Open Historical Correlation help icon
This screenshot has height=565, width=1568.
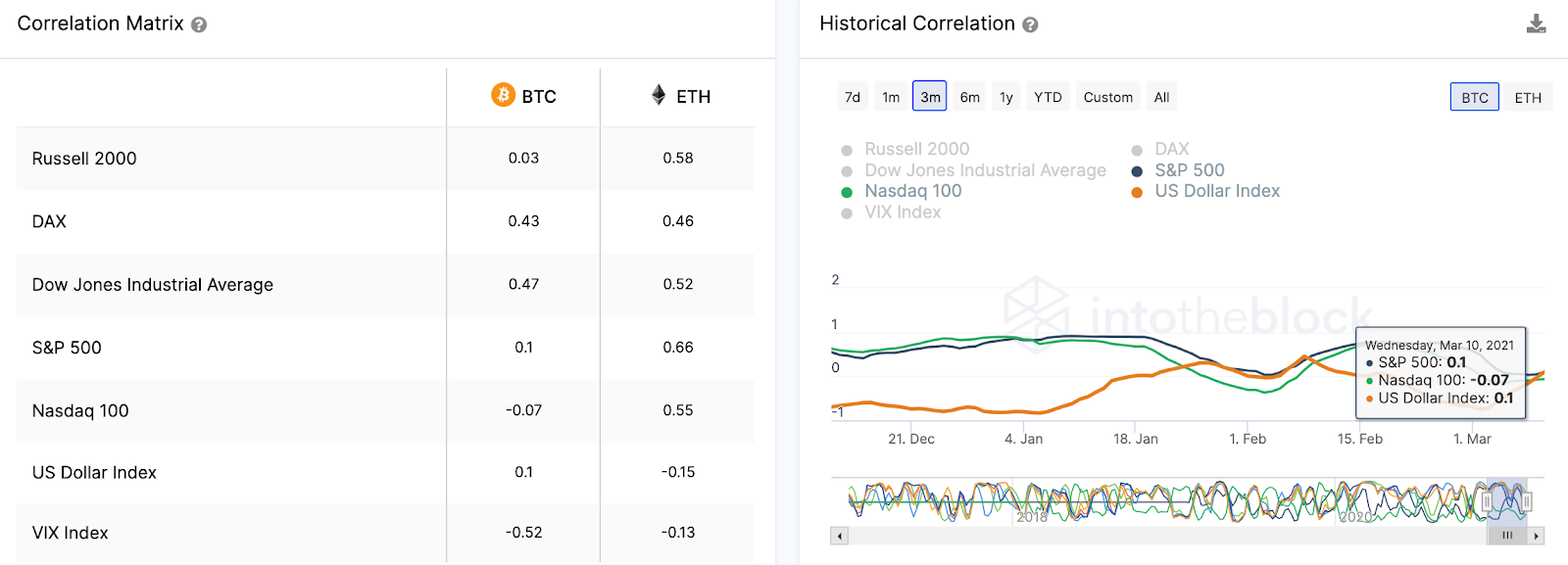[x=1030, y=24]
